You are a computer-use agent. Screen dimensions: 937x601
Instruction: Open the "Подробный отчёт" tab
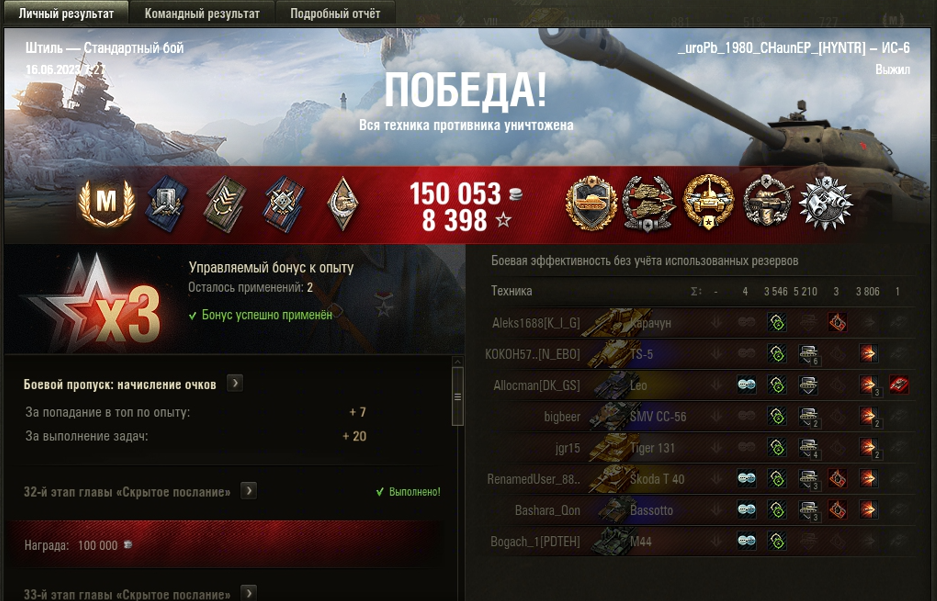click(x=335, y=13)
